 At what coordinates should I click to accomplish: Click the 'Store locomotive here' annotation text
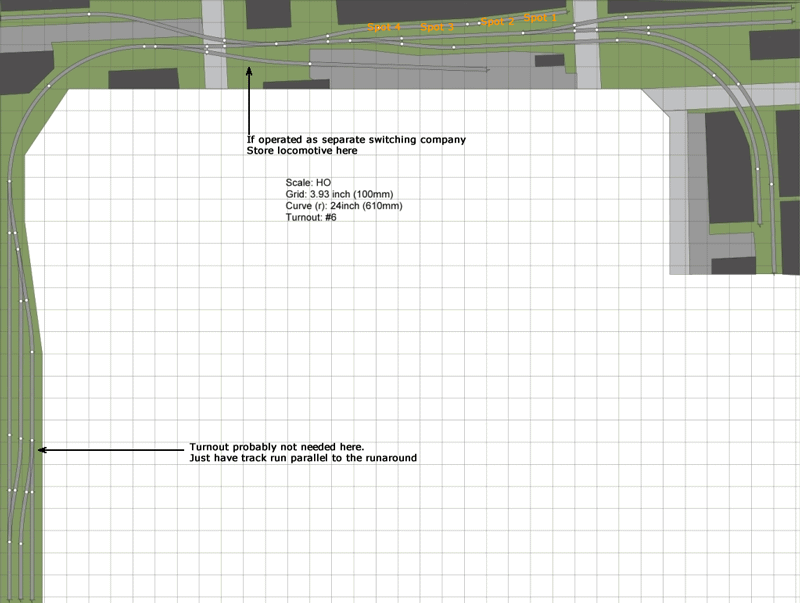(x=302, y=152)
